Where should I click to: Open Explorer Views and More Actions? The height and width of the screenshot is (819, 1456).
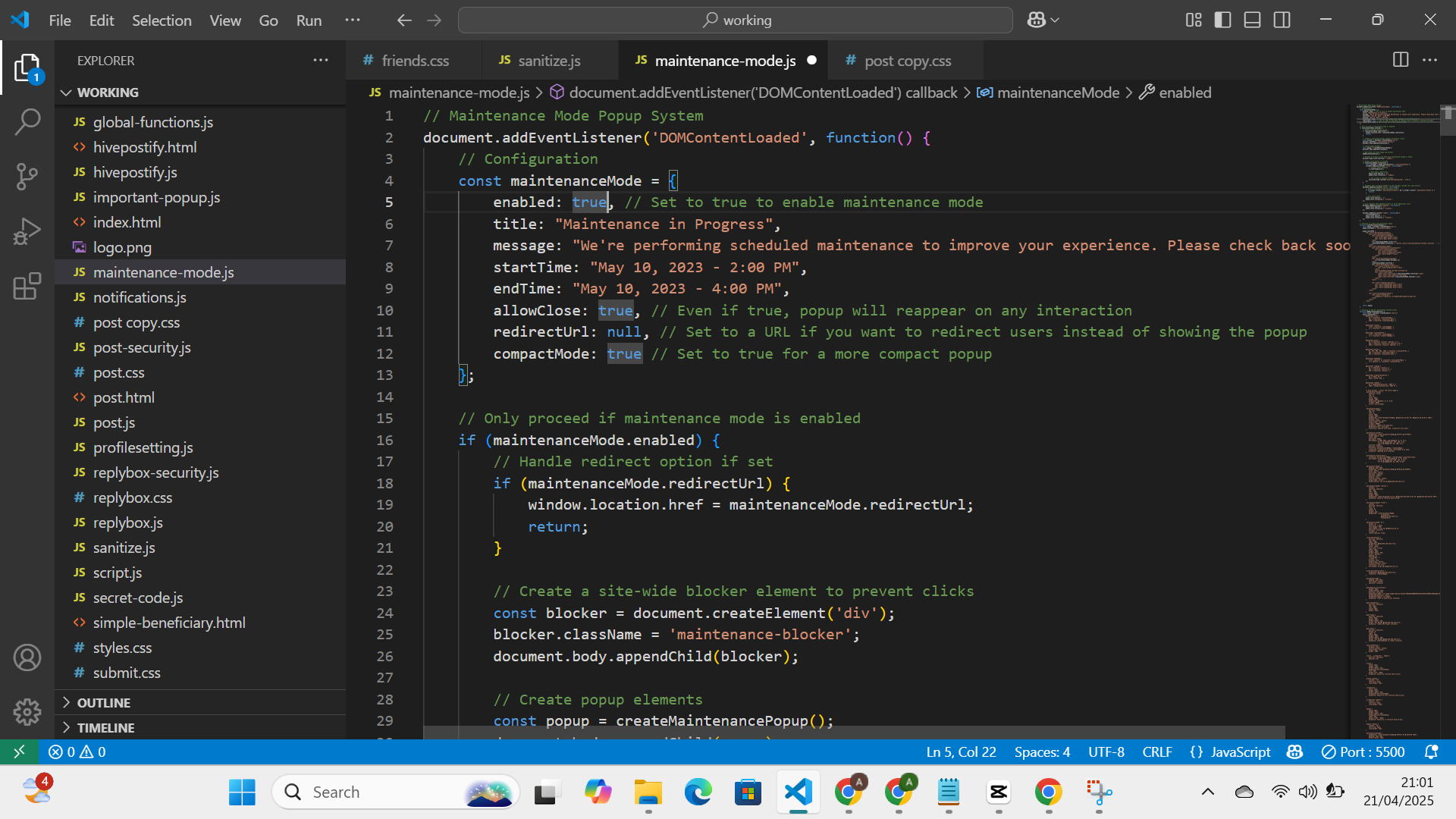[321, 60]
